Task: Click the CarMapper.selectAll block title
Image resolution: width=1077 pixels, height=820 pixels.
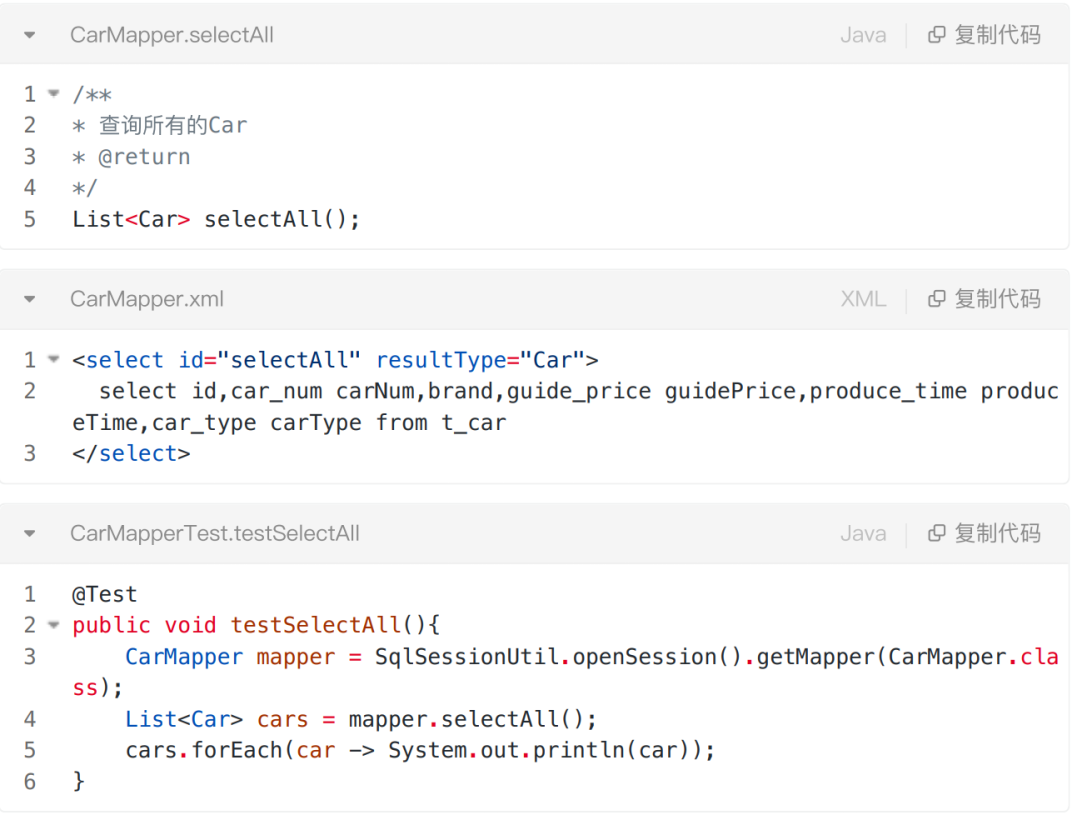Action: point(171,35)
